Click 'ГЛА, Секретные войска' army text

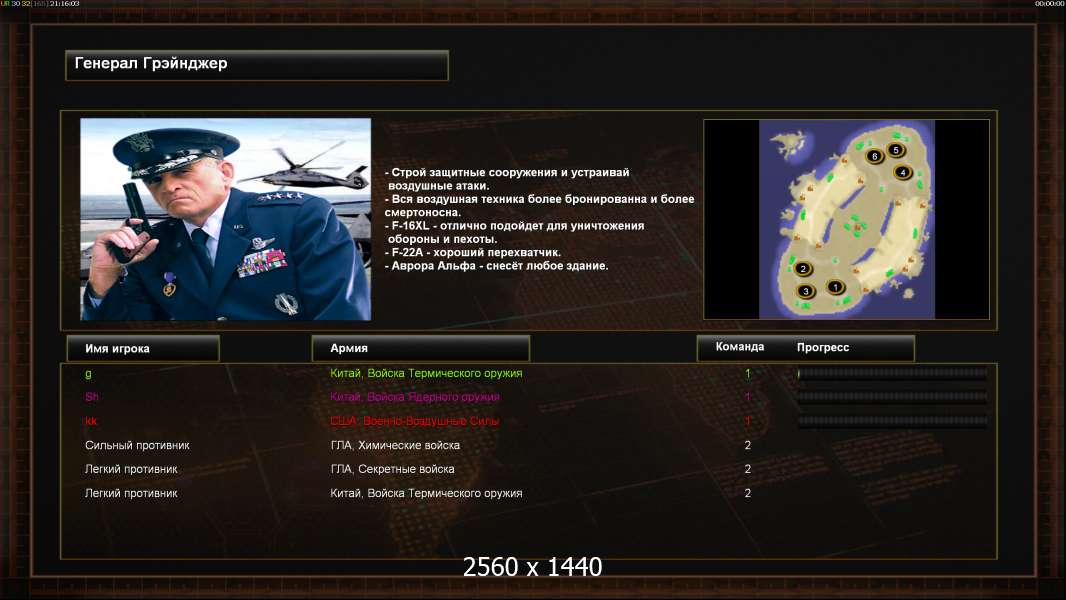(392, 469)
